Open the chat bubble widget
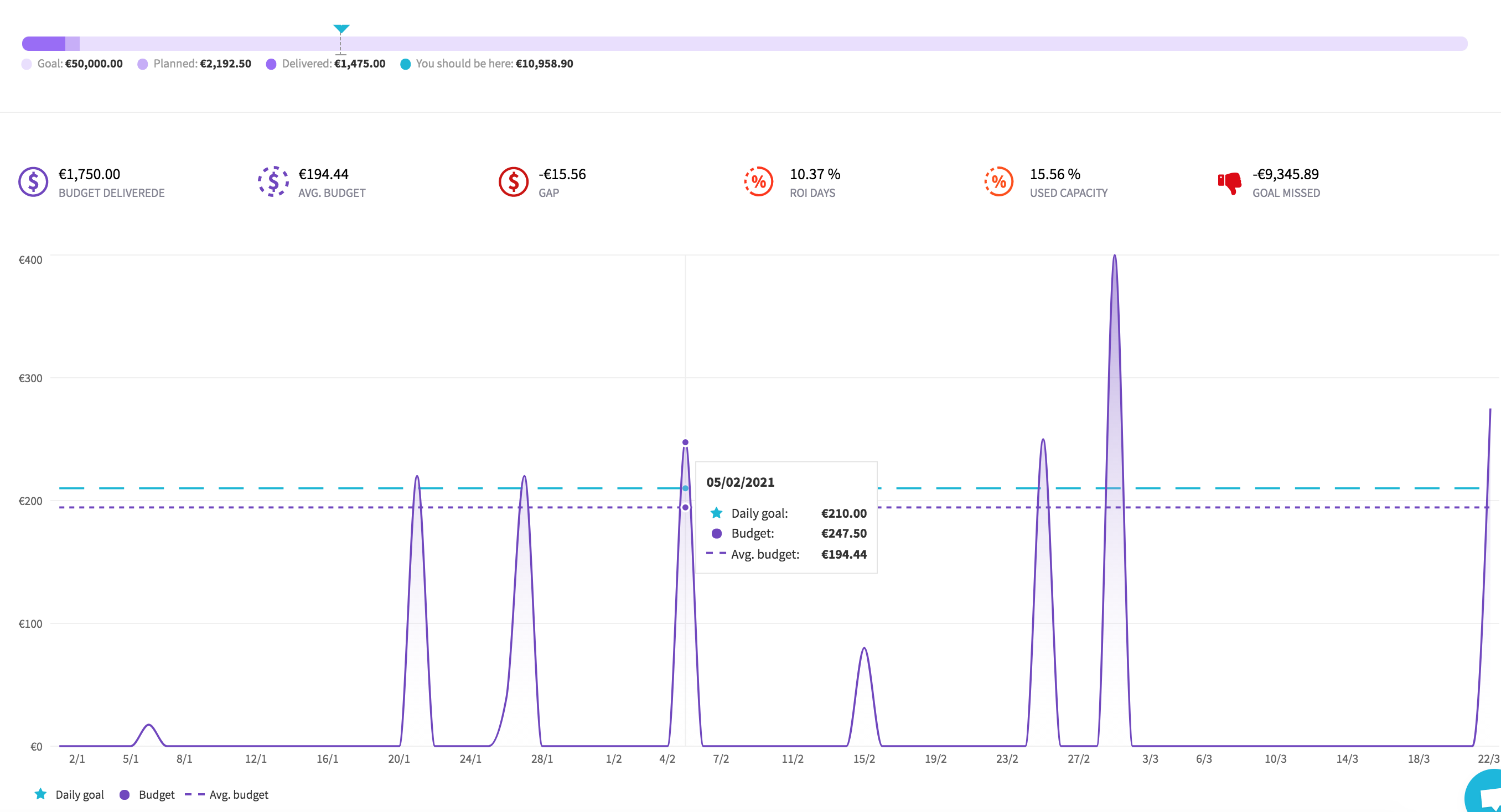The image size is (1501, 812). point(1485,792)
